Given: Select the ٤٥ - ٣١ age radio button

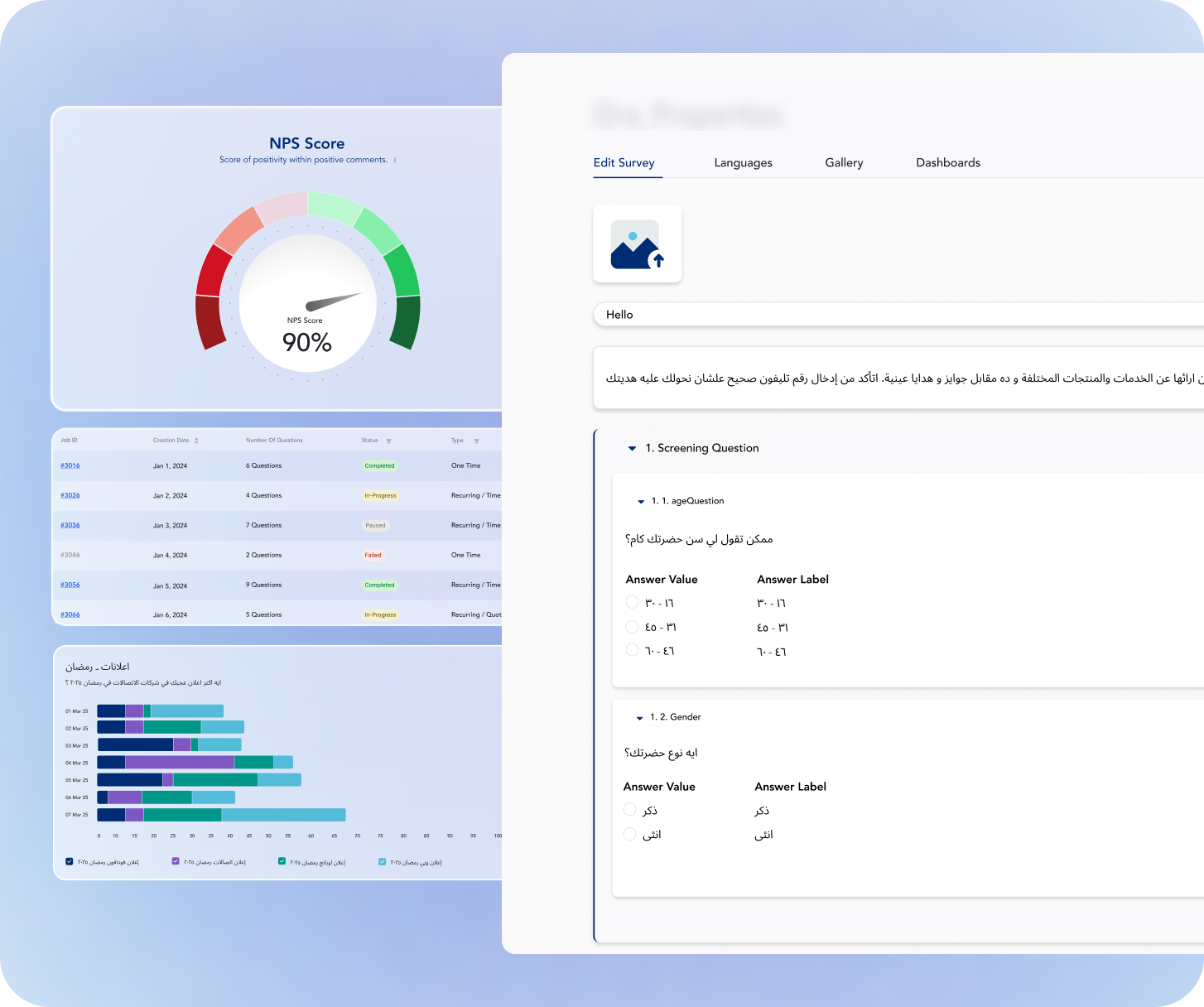Looking at the screenshot, I should tap(633, 627).
